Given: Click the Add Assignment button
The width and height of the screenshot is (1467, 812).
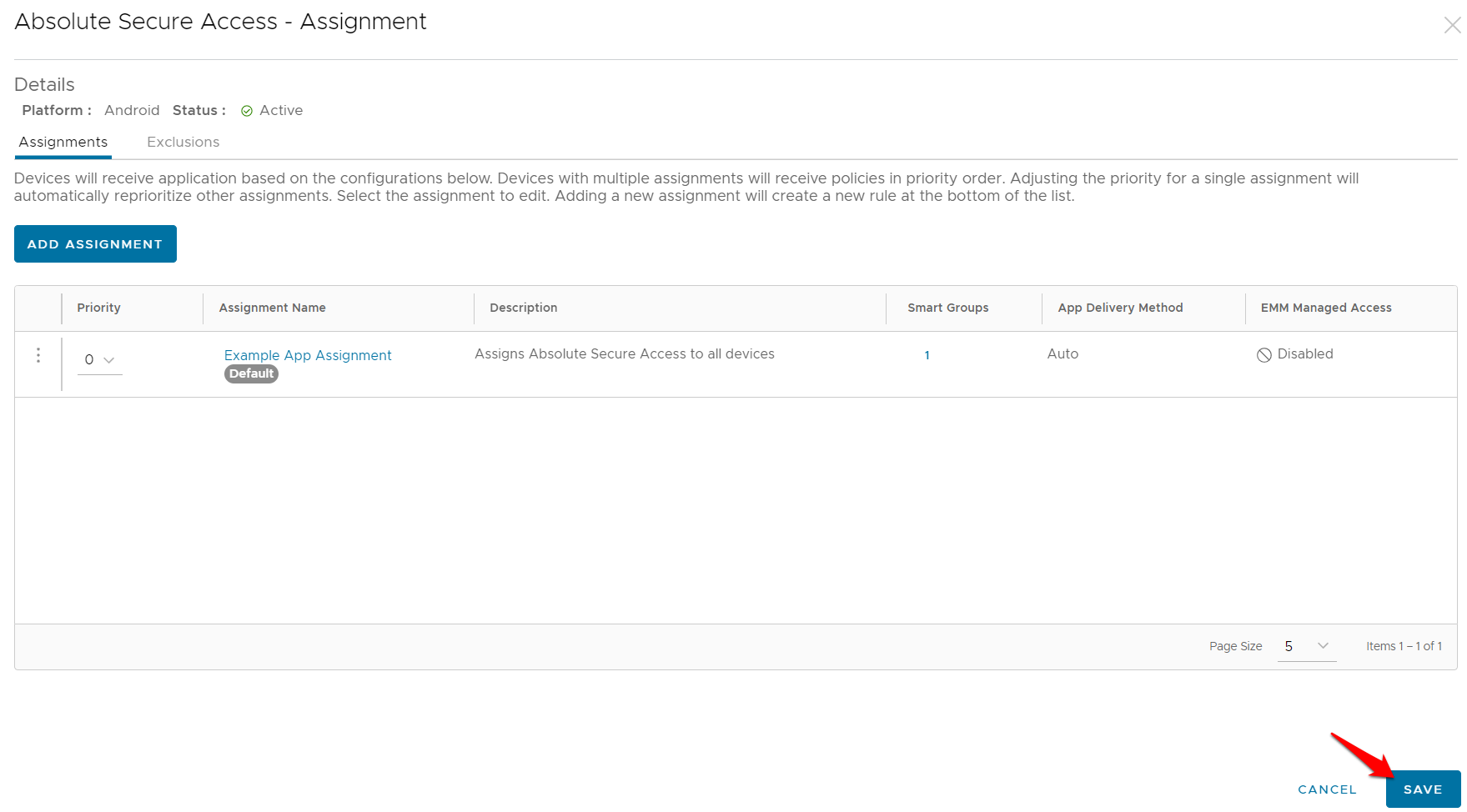Looking at the screenshot, I should (x=95, y=243).
